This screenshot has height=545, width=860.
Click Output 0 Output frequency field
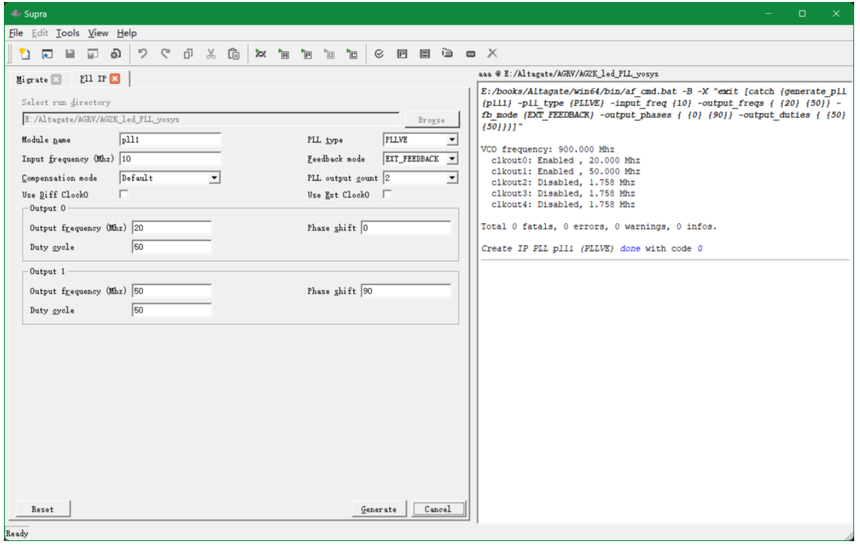(172, 228)
